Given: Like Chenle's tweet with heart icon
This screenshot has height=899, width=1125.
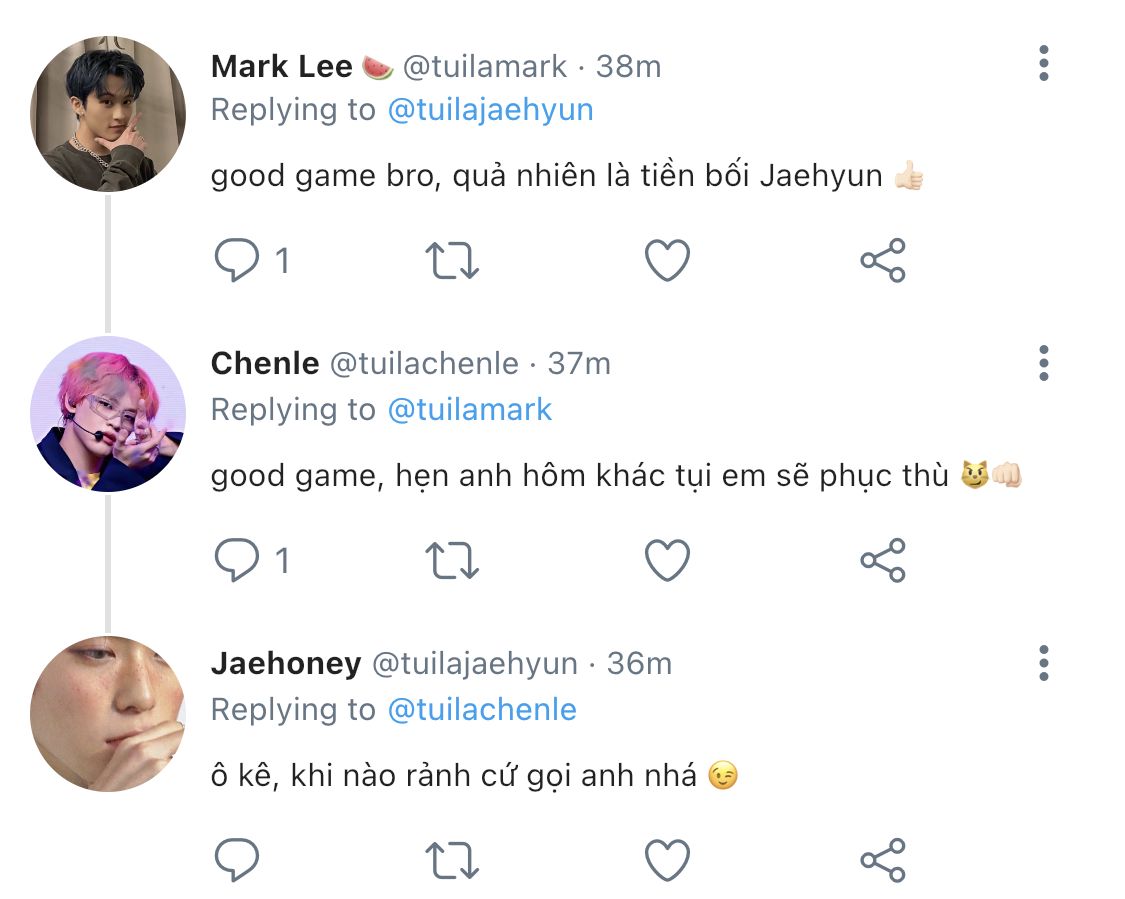Looking at the screenshot, I should click(x=667, y=560).
